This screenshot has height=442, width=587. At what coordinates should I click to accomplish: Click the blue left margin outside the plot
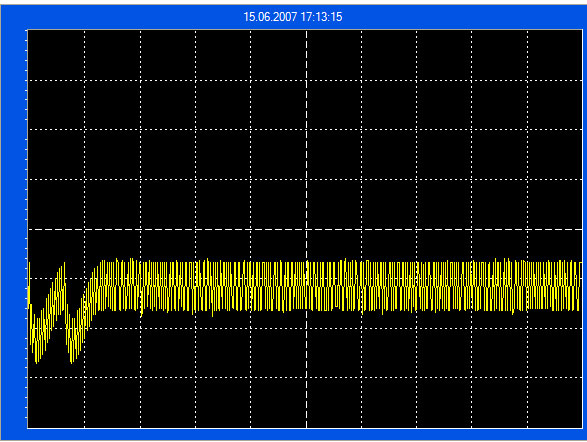[x=13, y=229]
